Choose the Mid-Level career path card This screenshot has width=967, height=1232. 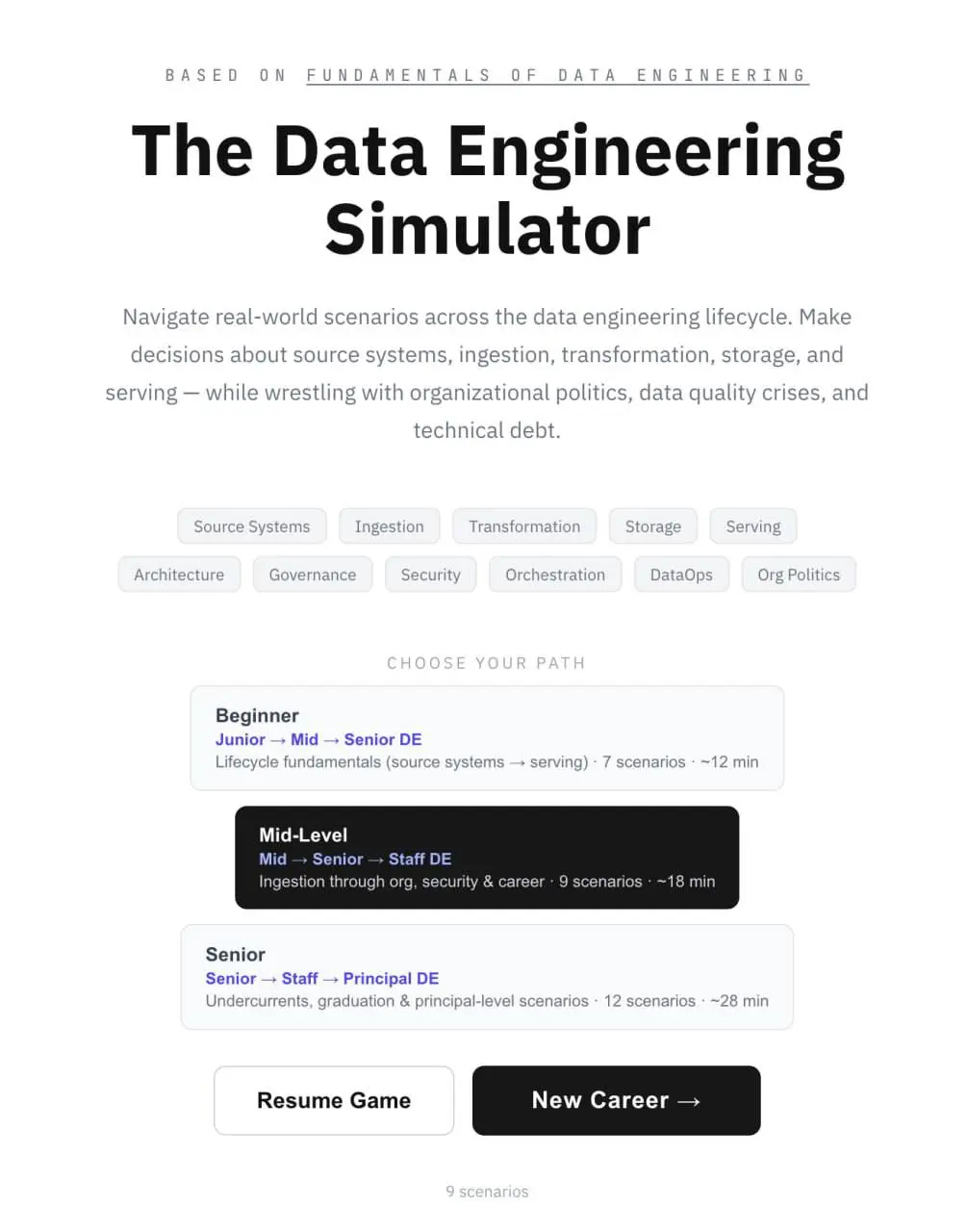pos(487,858)
